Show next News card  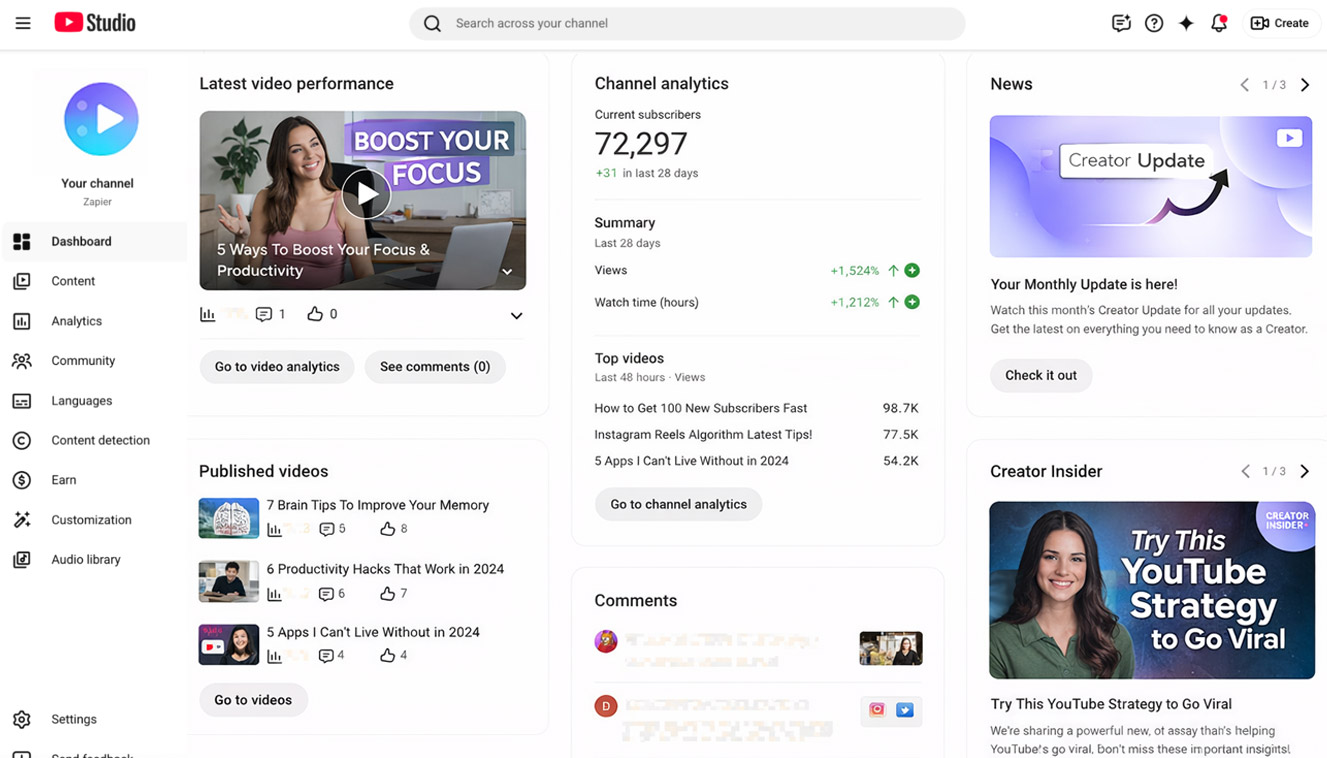[1305, 85]
